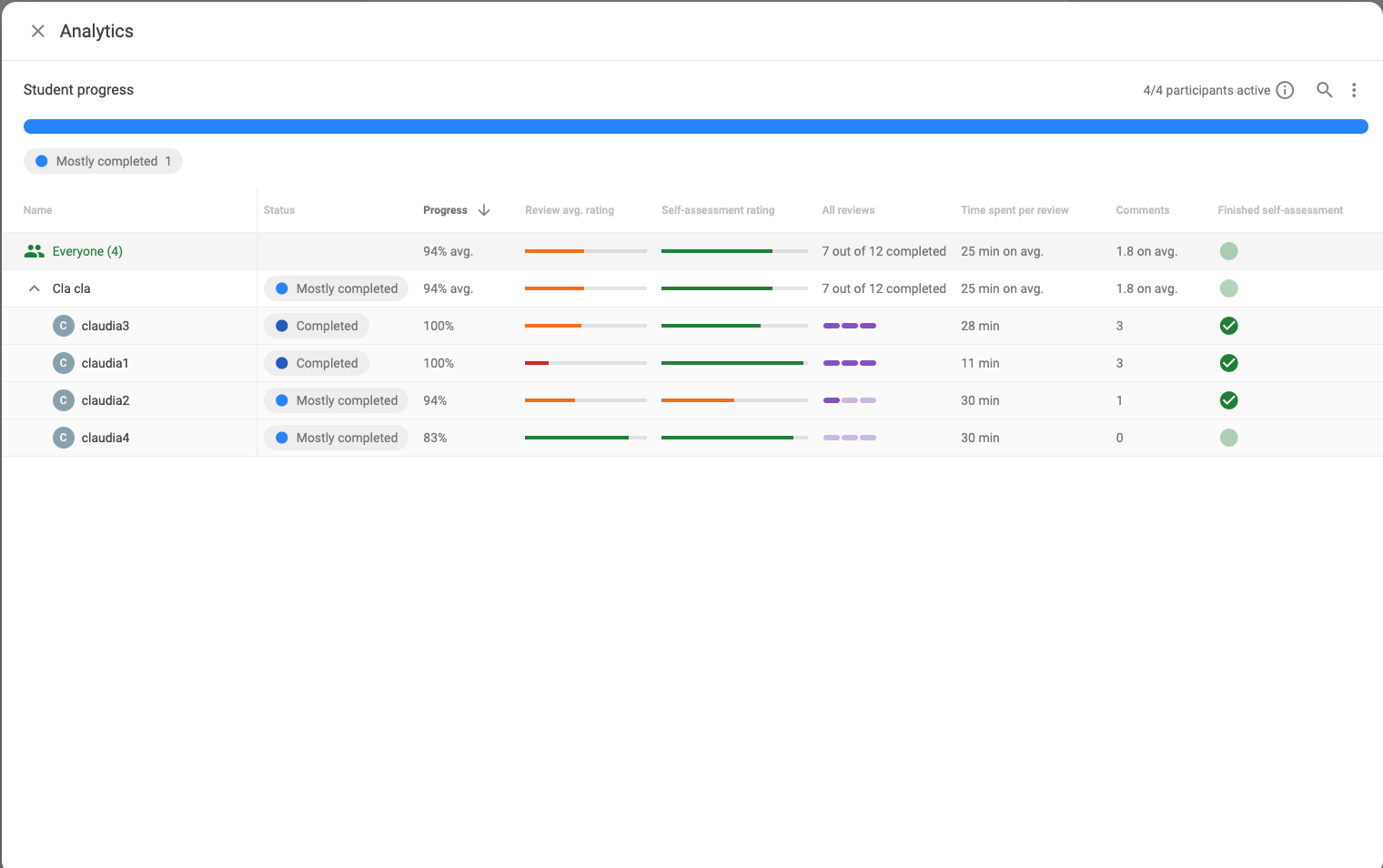Click the claudia1 avatar icon
This screenshot has width=1383, height=868.
point(64,363)
